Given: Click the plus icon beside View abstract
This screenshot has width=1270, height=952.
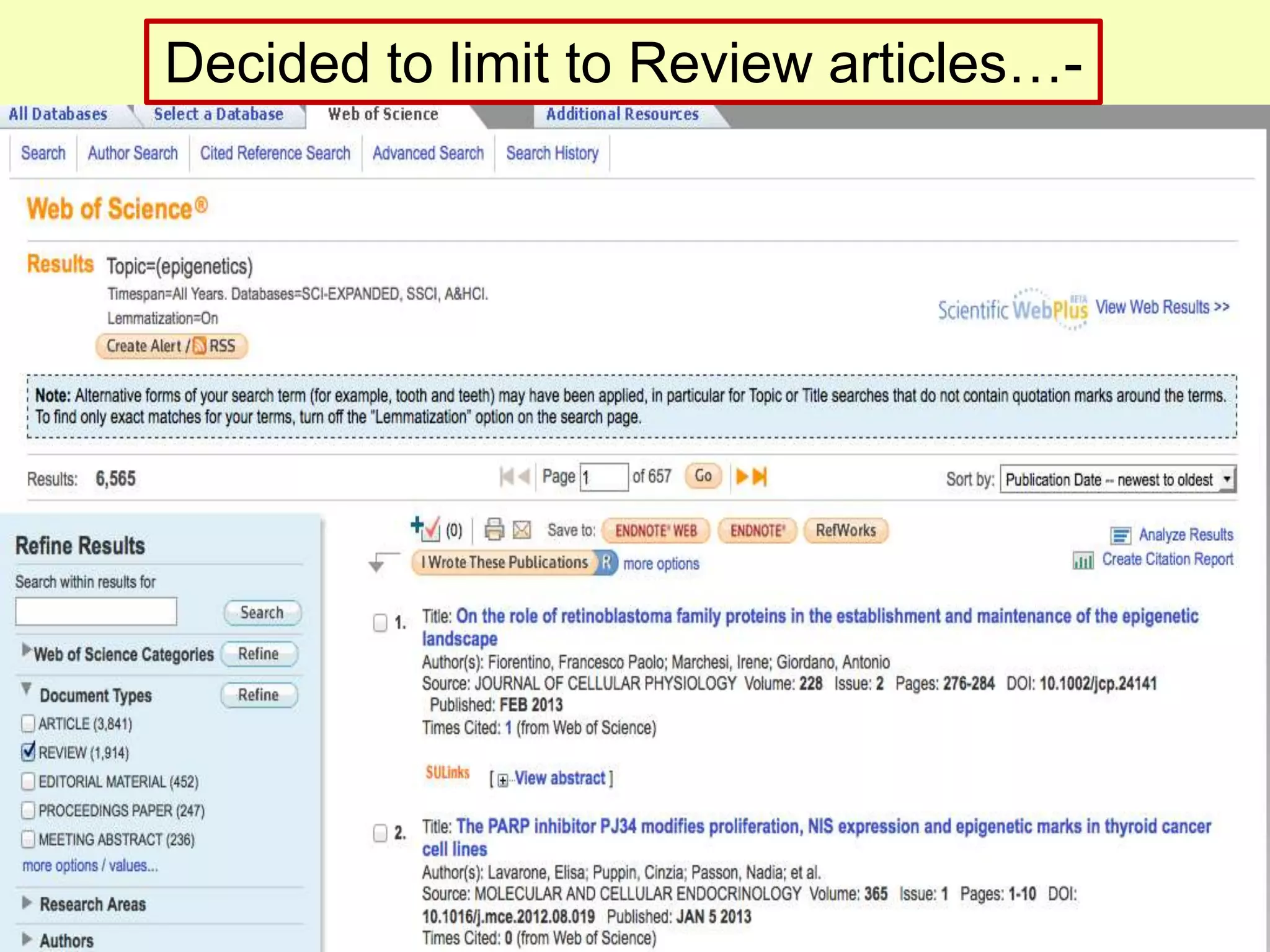Looking at the screenshot, I should [x=503, y=780].
